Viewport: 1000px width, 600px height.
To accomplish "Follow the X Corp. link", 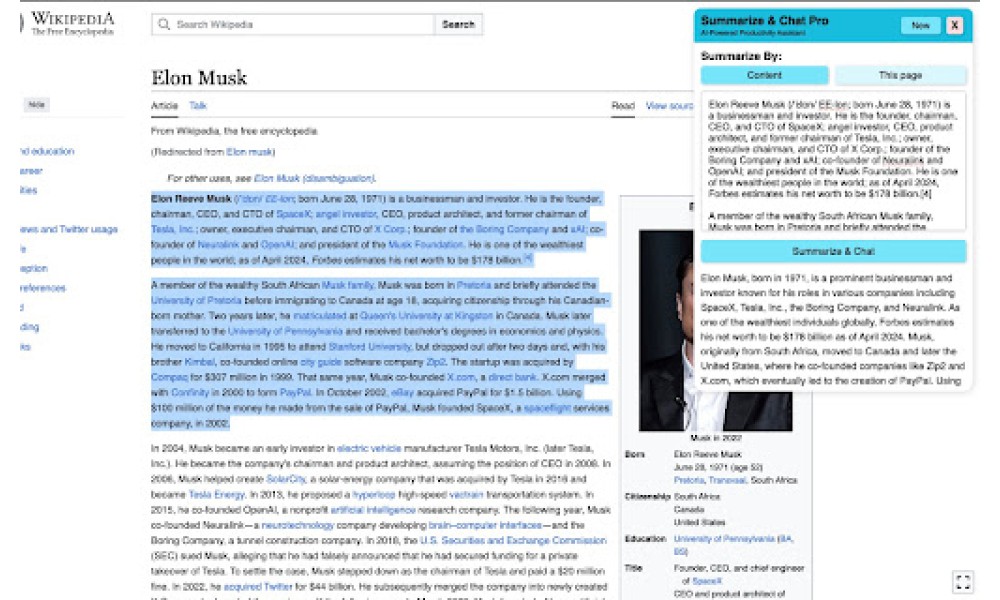I will click(390, 230).
